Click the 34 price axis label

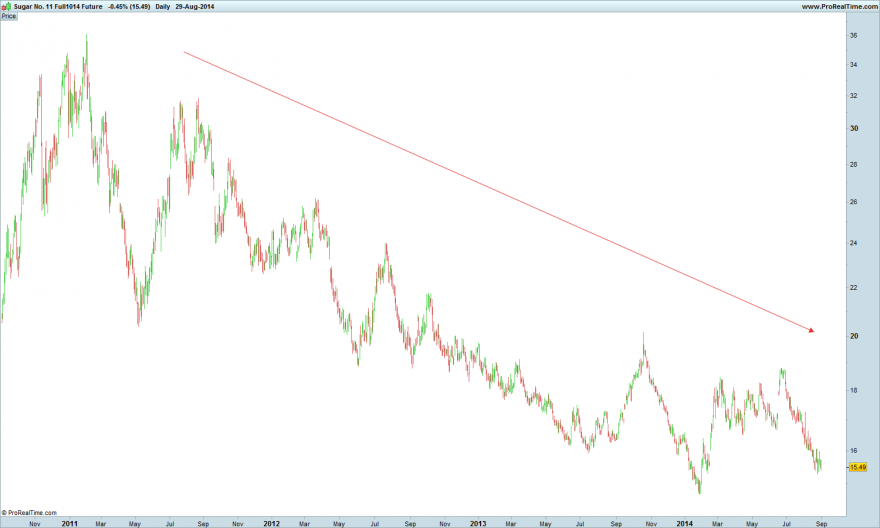(x=854, y=65)
